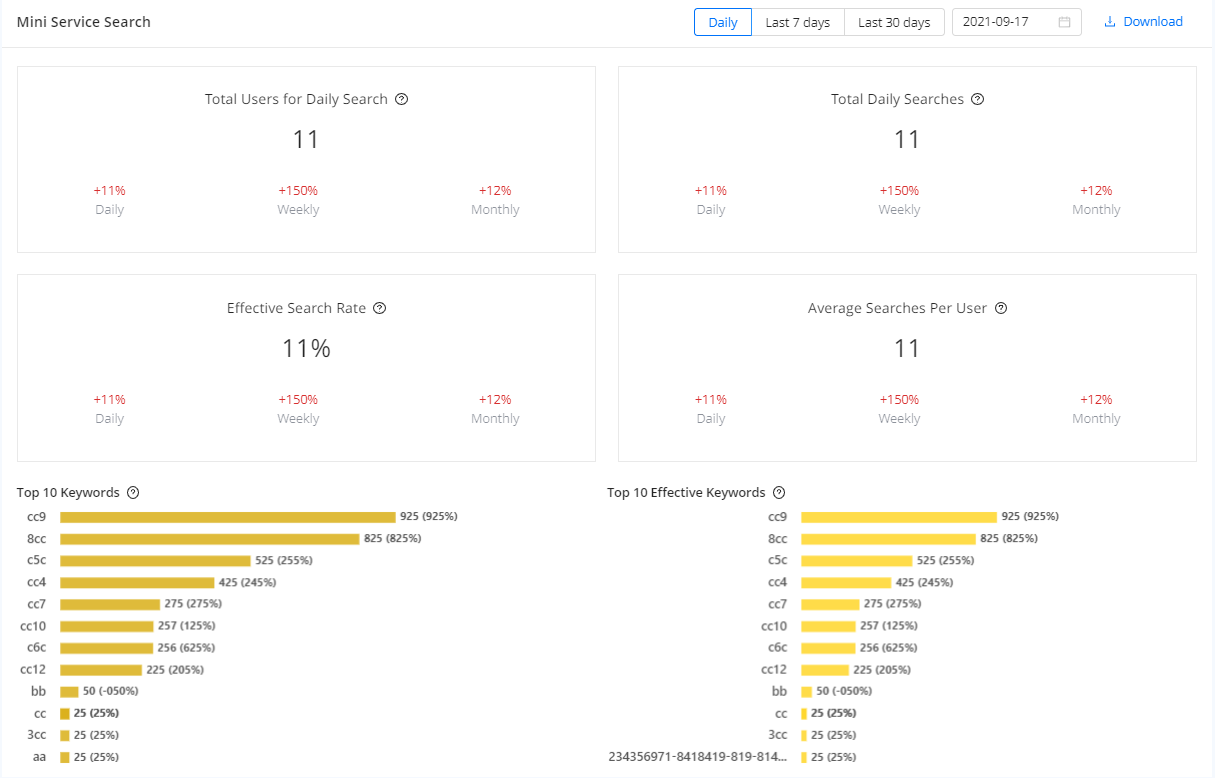Image resolution: width=1215 pixels, height=778 pixels.
Task: Click the cc9 bar in Top 10 Keywords
Action: (227, 517)
